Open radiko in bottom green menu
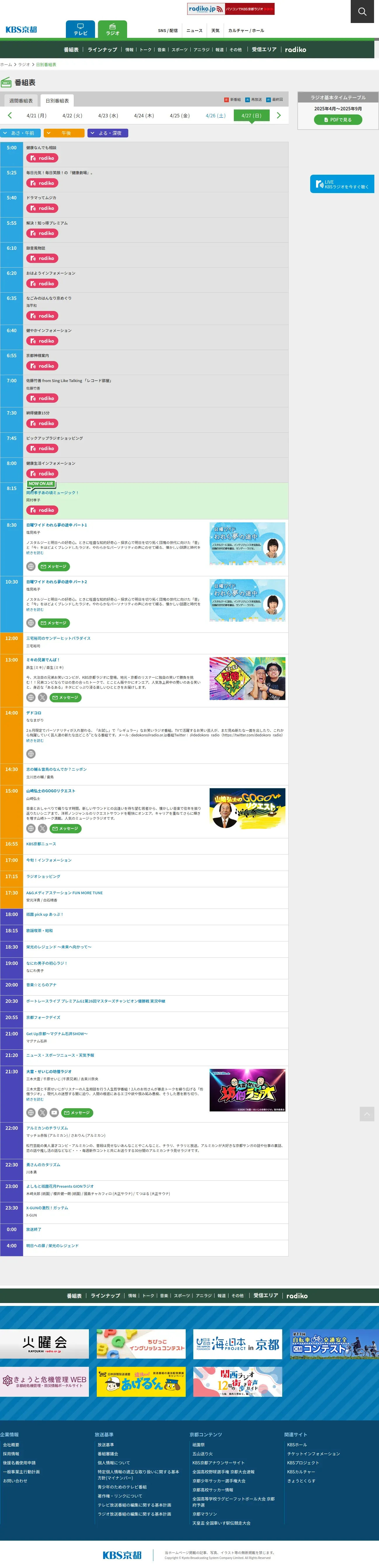This screenshot has height=1568, width=379. (297, 1296)
